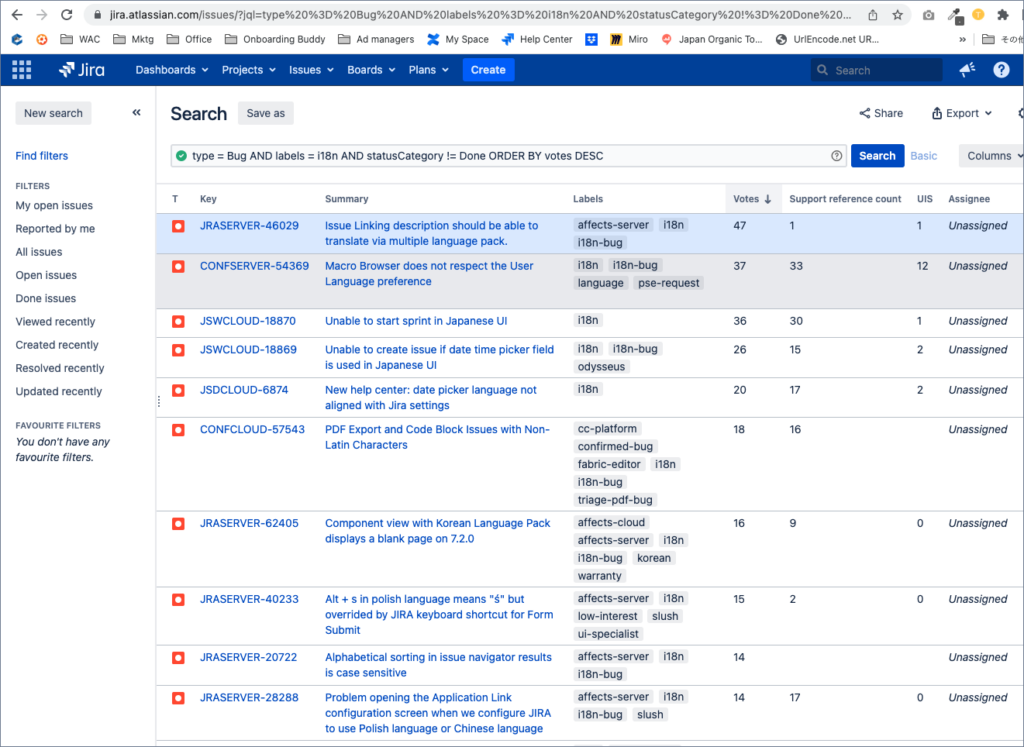The image size is (1024, 747).
Task: Select the Viewed recently filter
Action: [x=56, y=321]
